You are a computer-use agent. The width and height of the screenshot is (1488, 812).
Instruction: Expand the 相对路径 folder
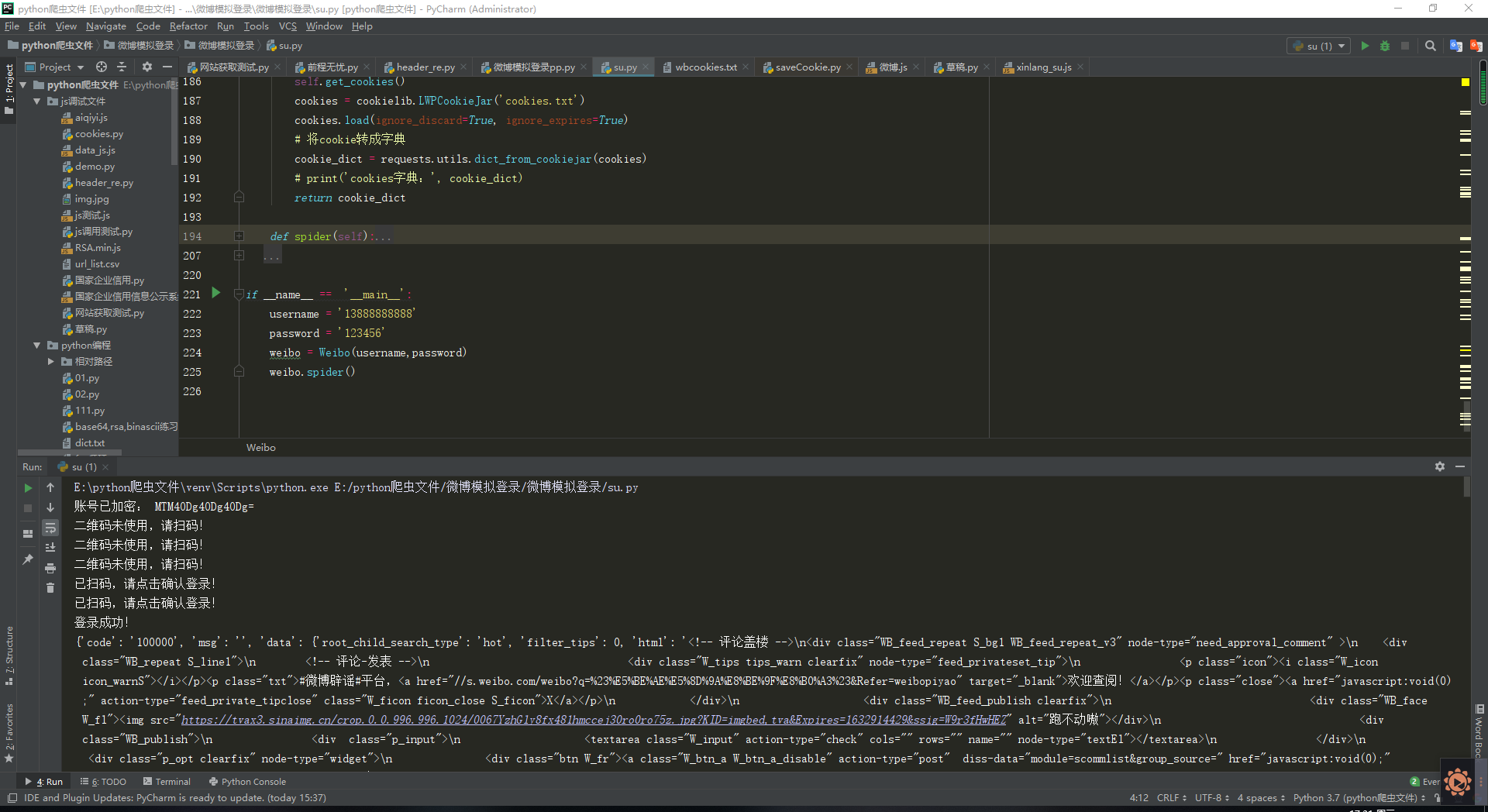(50, 362)
